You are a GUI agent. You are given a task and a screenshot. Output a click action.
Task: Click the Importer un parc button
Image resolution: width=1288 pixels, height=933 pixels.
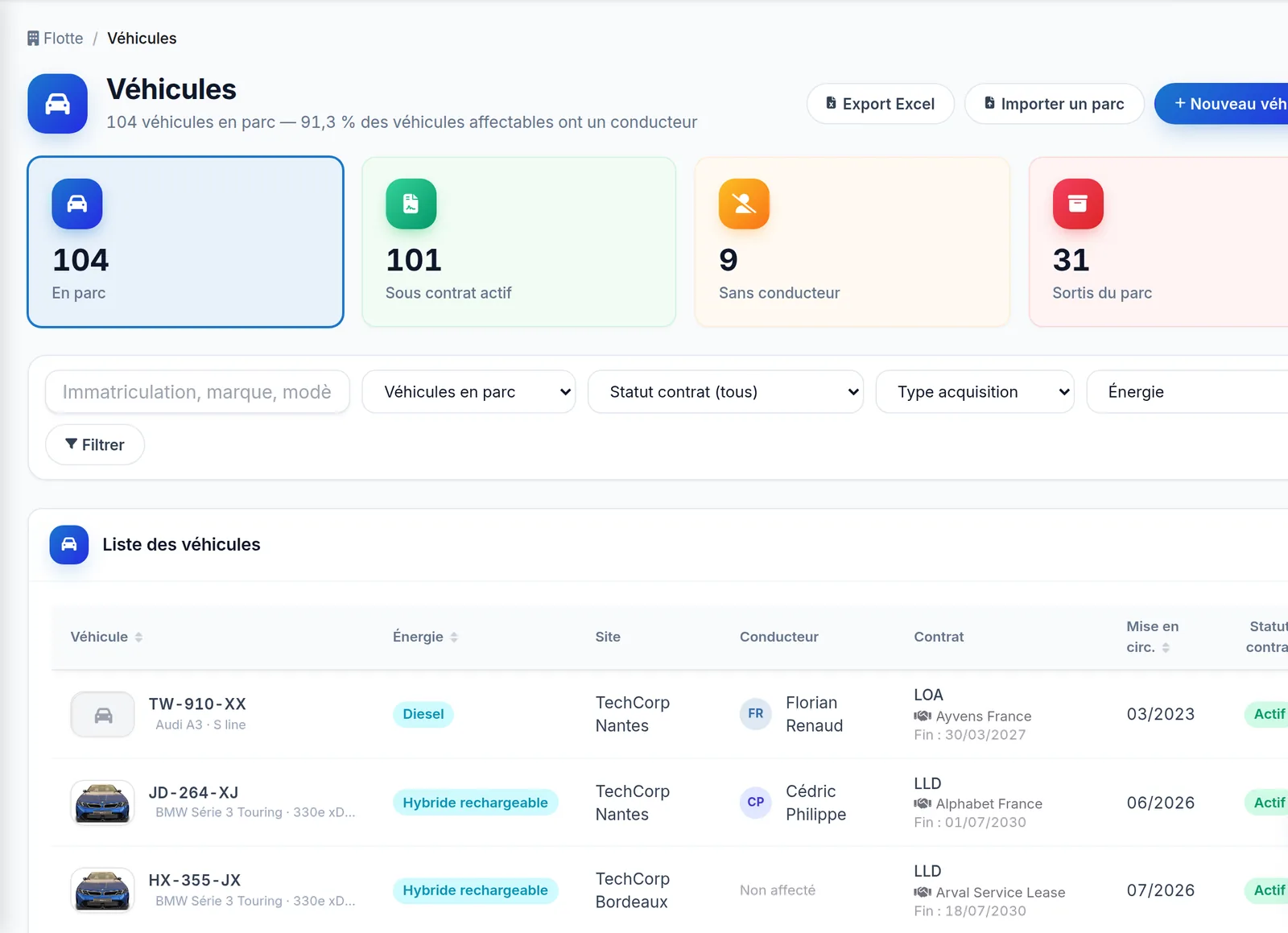(x=1055, y=104)
